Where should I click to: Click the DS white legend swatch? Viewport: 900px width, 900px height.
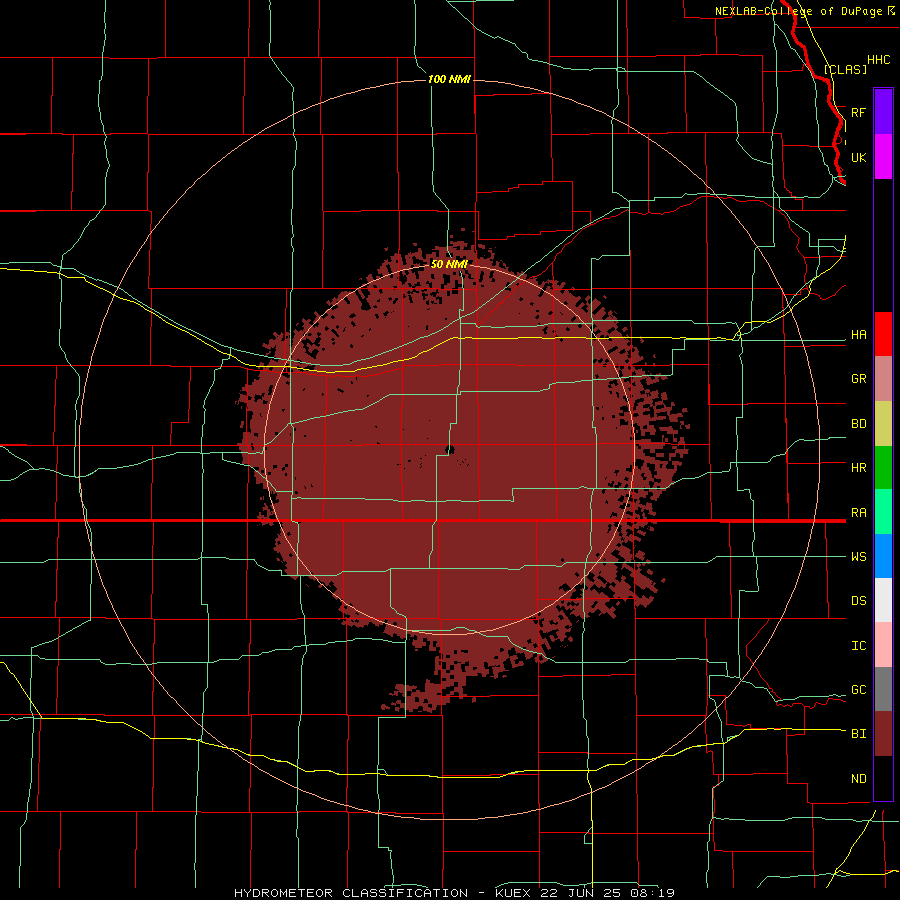point(883,600)
